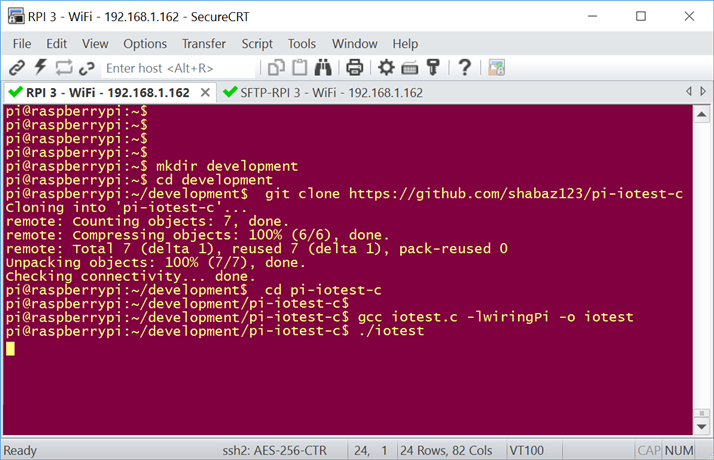Click the SecureFX launch toolbar icon
The image size is (714, 460).
496,68
